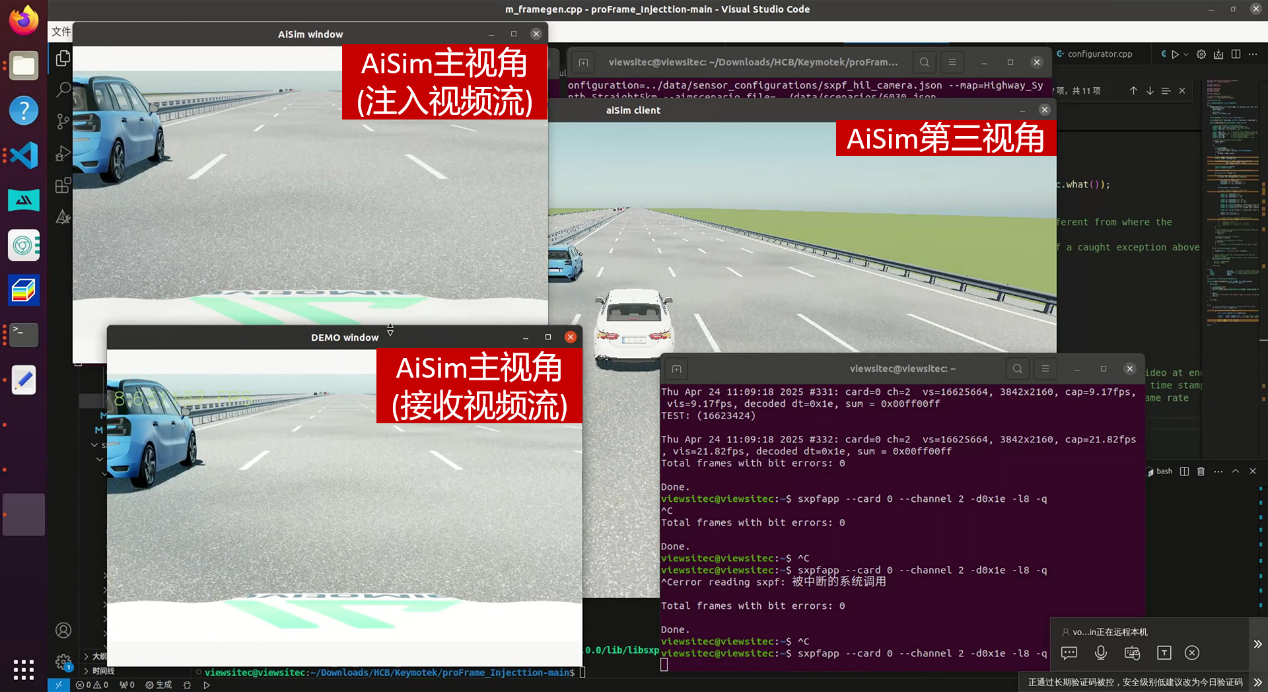Click the microphone icon in remote toolbar
This screenshot has height=692, width=1268.
click(1100, 653)
